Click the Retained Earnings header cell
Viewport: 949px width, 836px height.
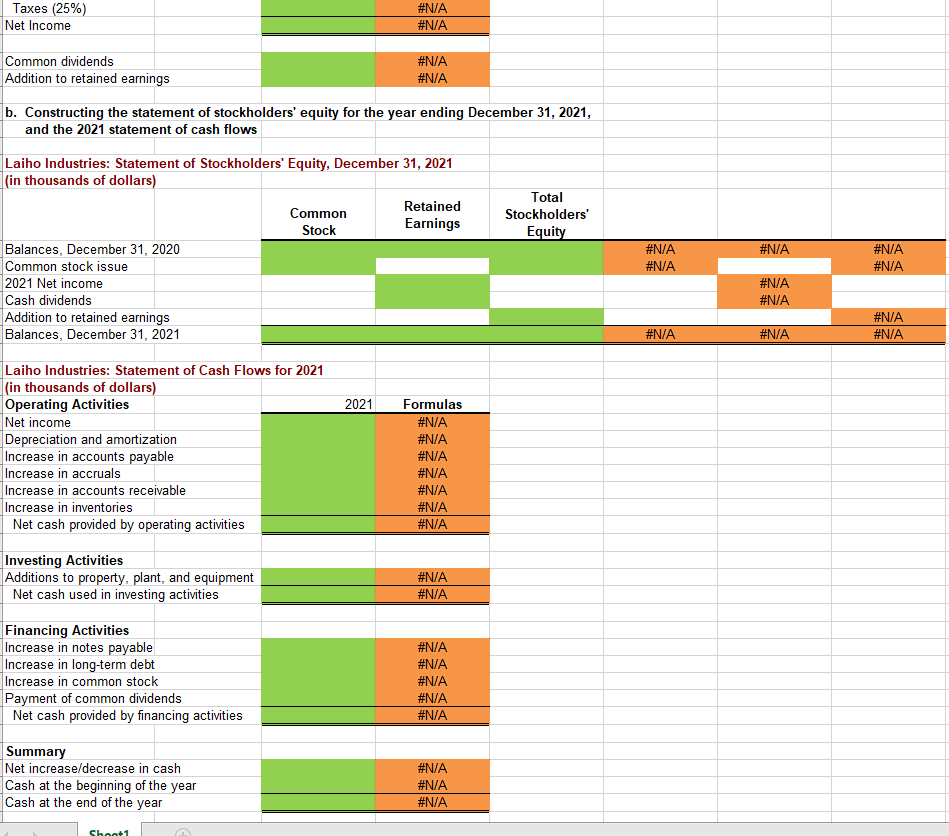tap(432, 213)
